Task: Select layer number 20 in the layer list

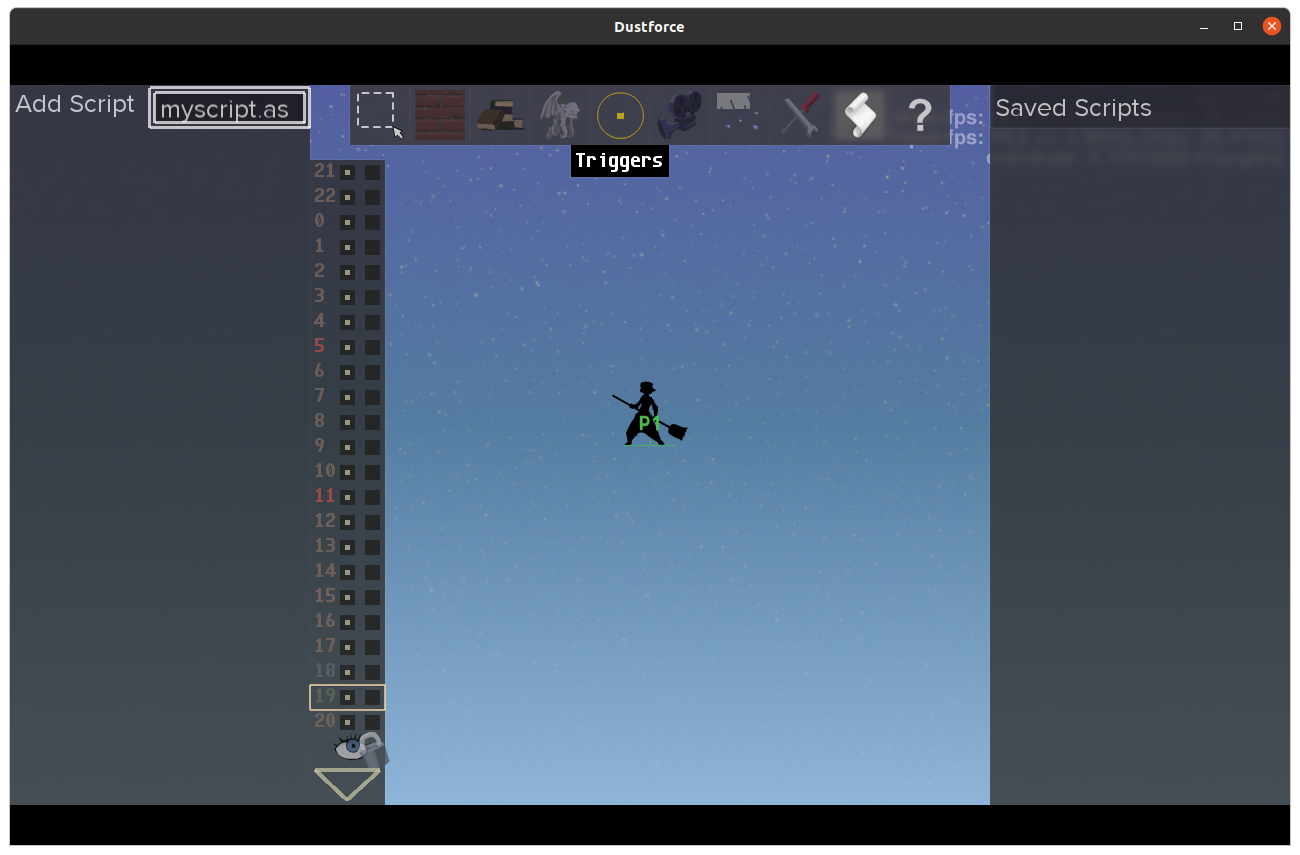Action: (x=325, y=721)
